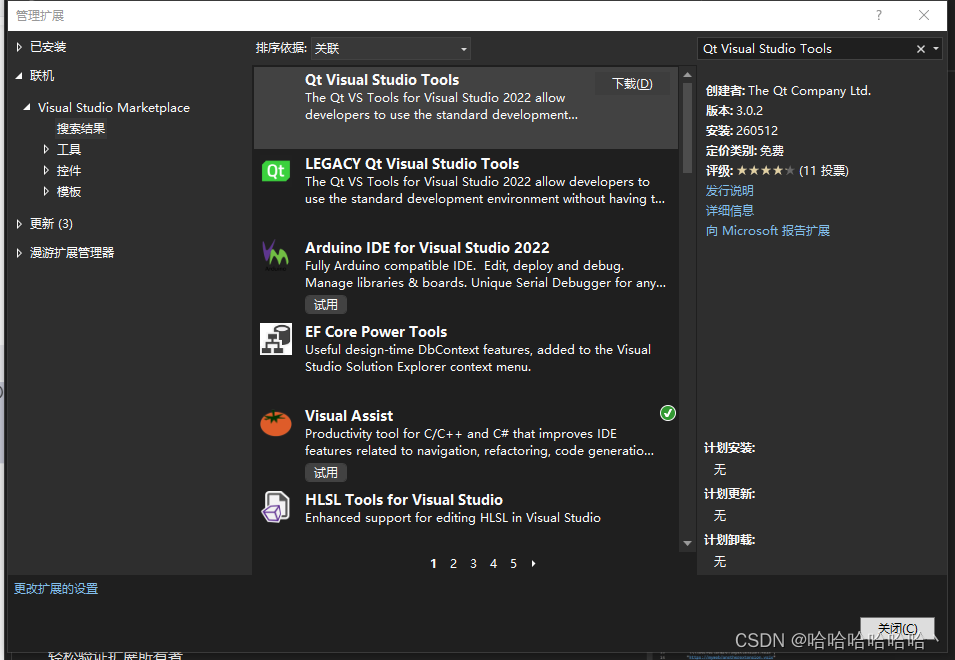Select EF Core Power Tools title
This screenshot has height=660, width=955.
[376, 332]
